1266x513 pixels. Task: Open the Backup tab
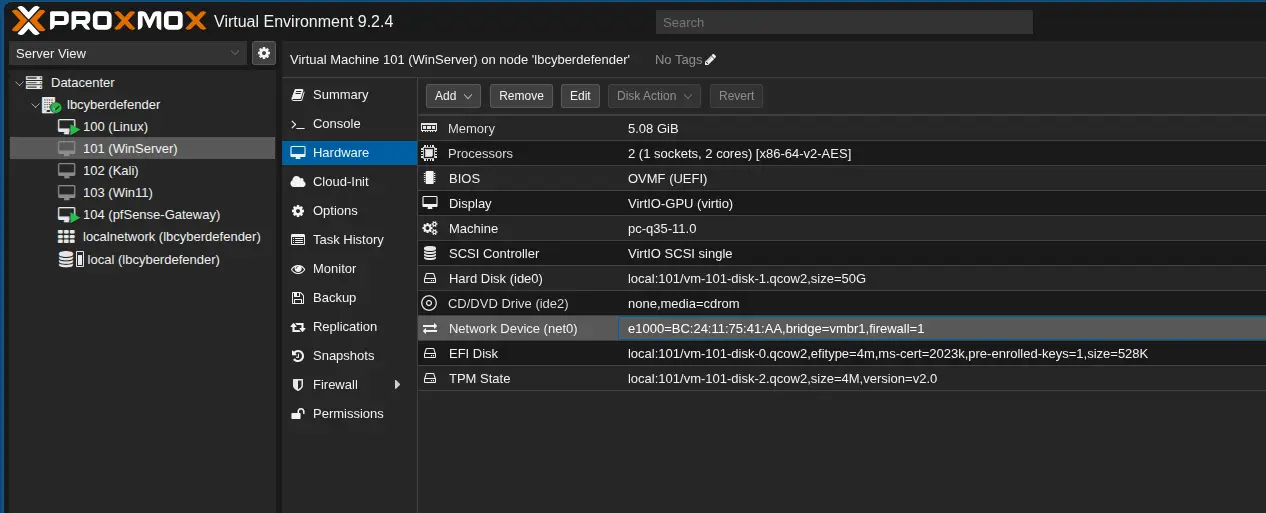pyautogui.click(x=349, y=298)
